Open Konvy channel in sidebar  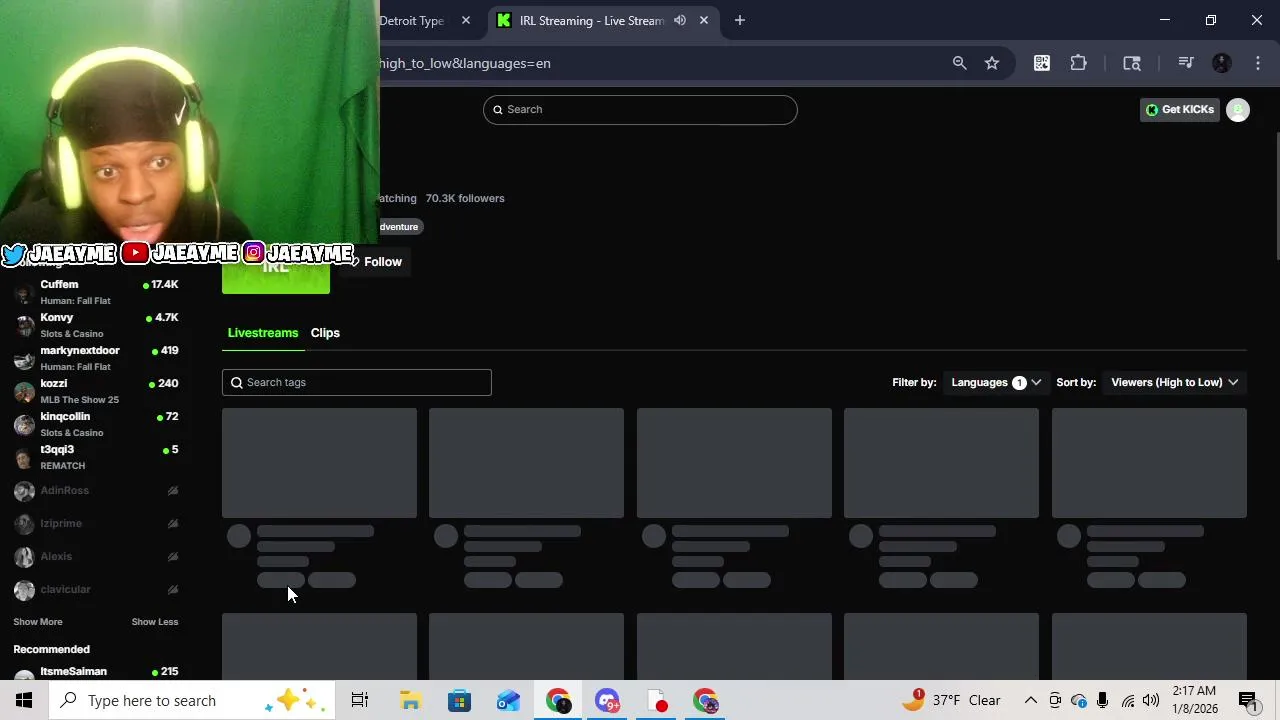(x=96, y=325)
